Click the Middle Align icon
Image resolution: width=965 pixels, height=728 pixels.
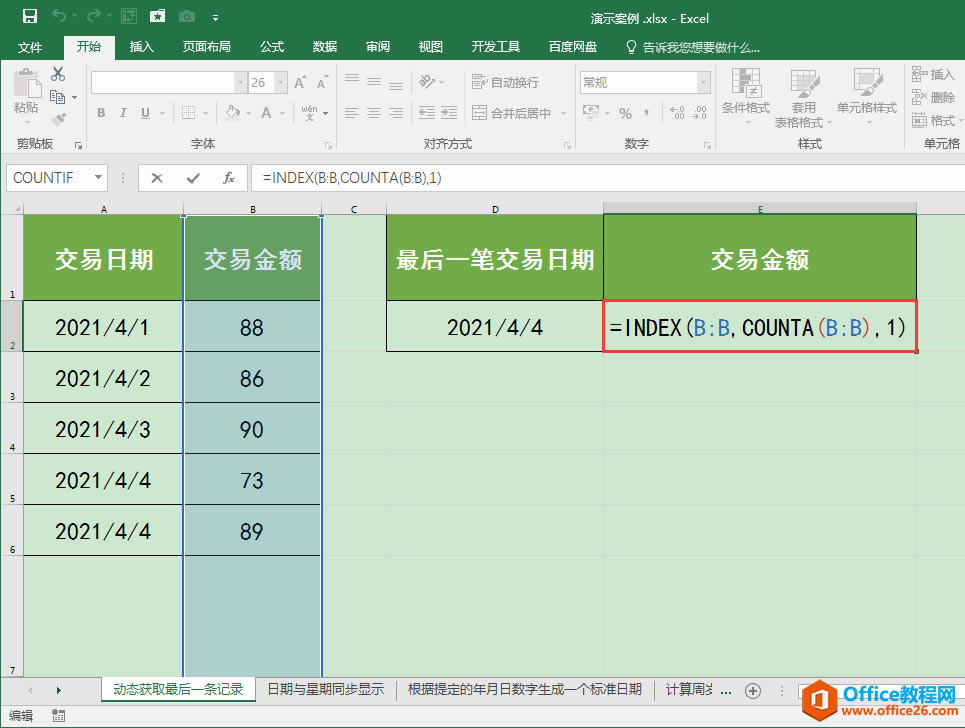pos(374,82)
